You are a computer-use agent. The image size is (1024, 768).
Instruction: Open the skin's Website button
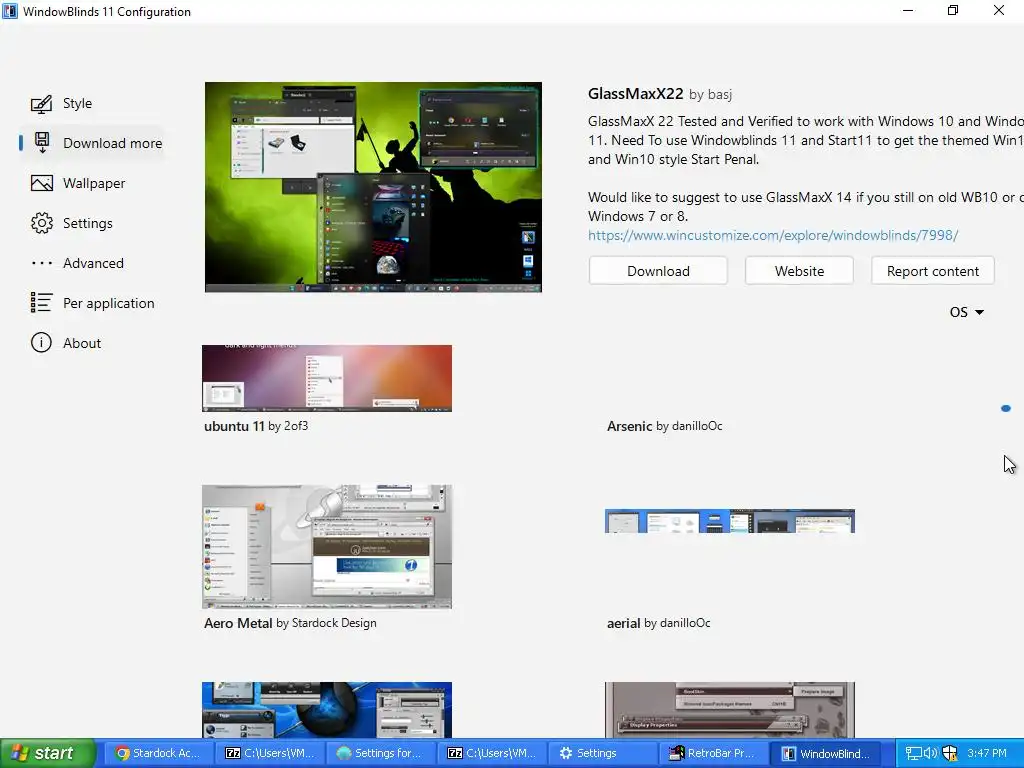(x=799, y=271)
